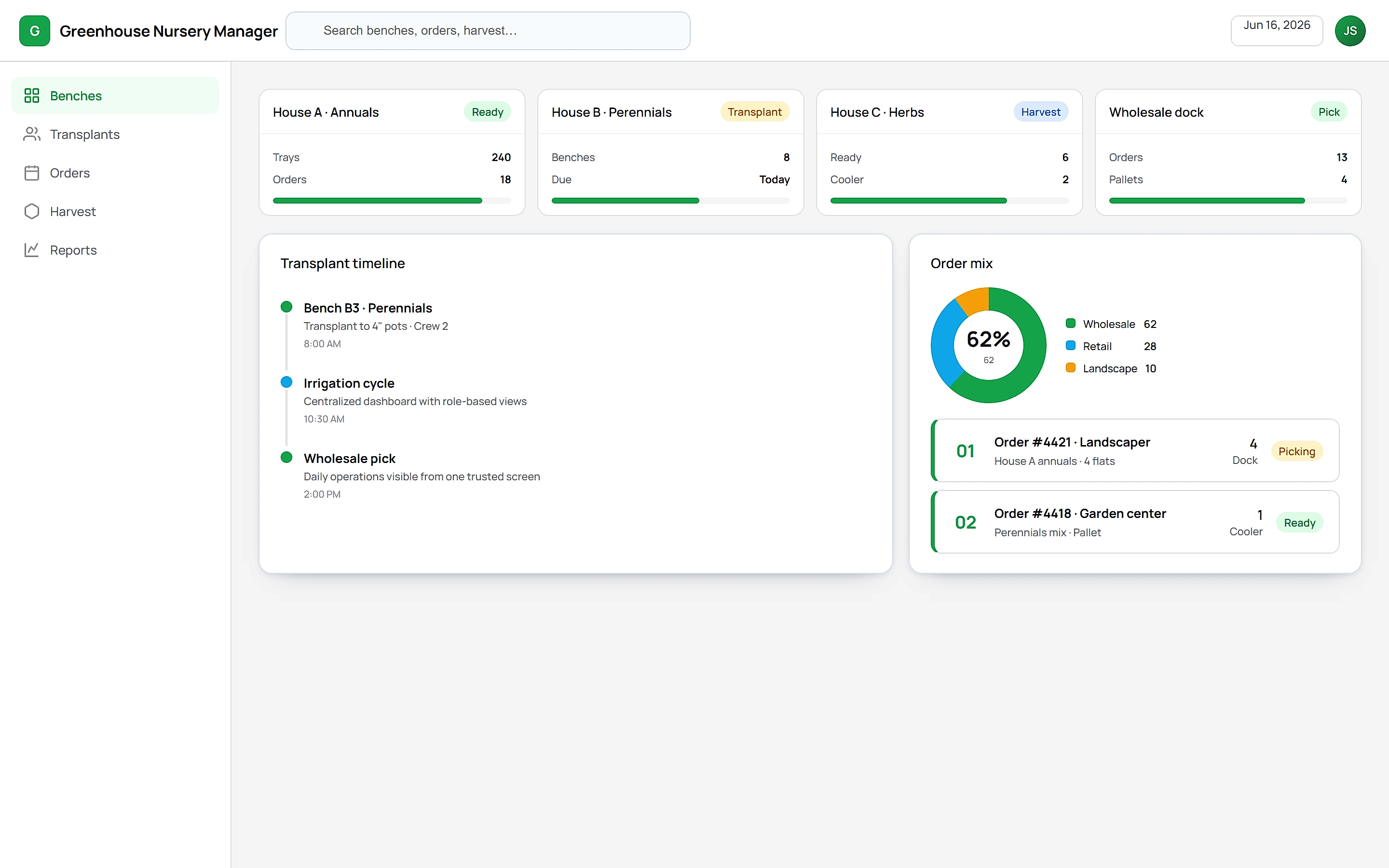
Task: Open the Harvest page
Action: [x=115, y=211]
